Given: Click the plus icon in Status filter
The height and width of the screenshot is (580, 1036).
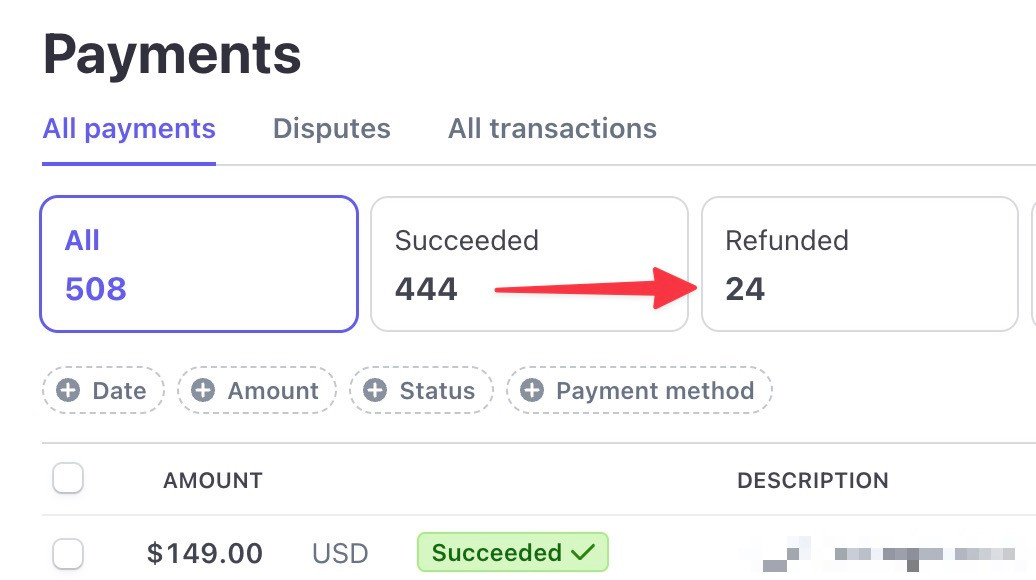Looking at the screenshot, I should (375, 390).
